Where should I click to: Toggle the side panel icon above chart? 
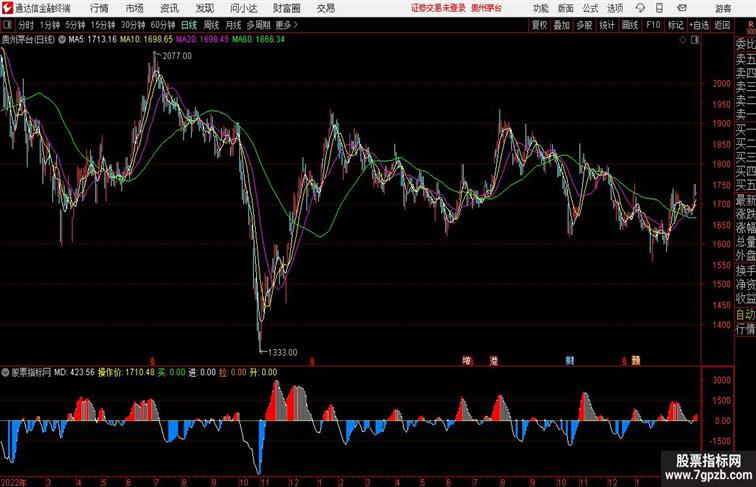point(695,40)
